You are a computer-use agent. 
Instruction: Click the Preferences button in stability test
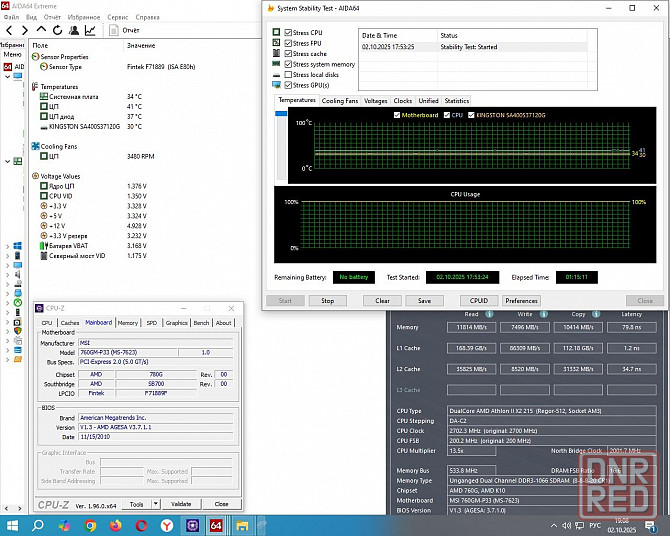tap(521, 300)
